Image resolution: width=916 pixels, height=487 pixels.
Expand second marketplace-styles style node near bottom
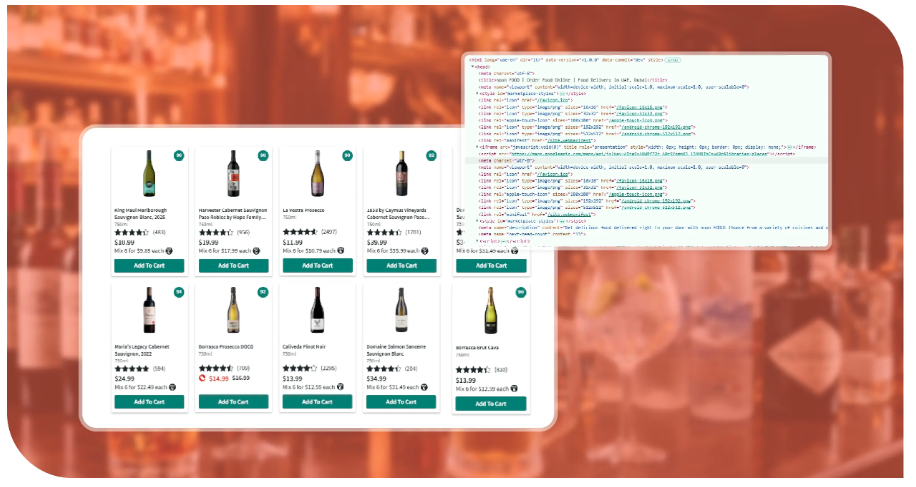478,221
